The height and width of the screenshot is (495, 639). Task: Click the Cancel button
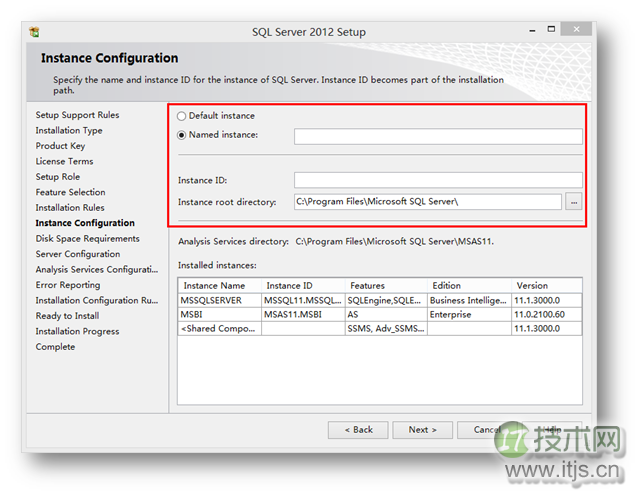(487, 430)
